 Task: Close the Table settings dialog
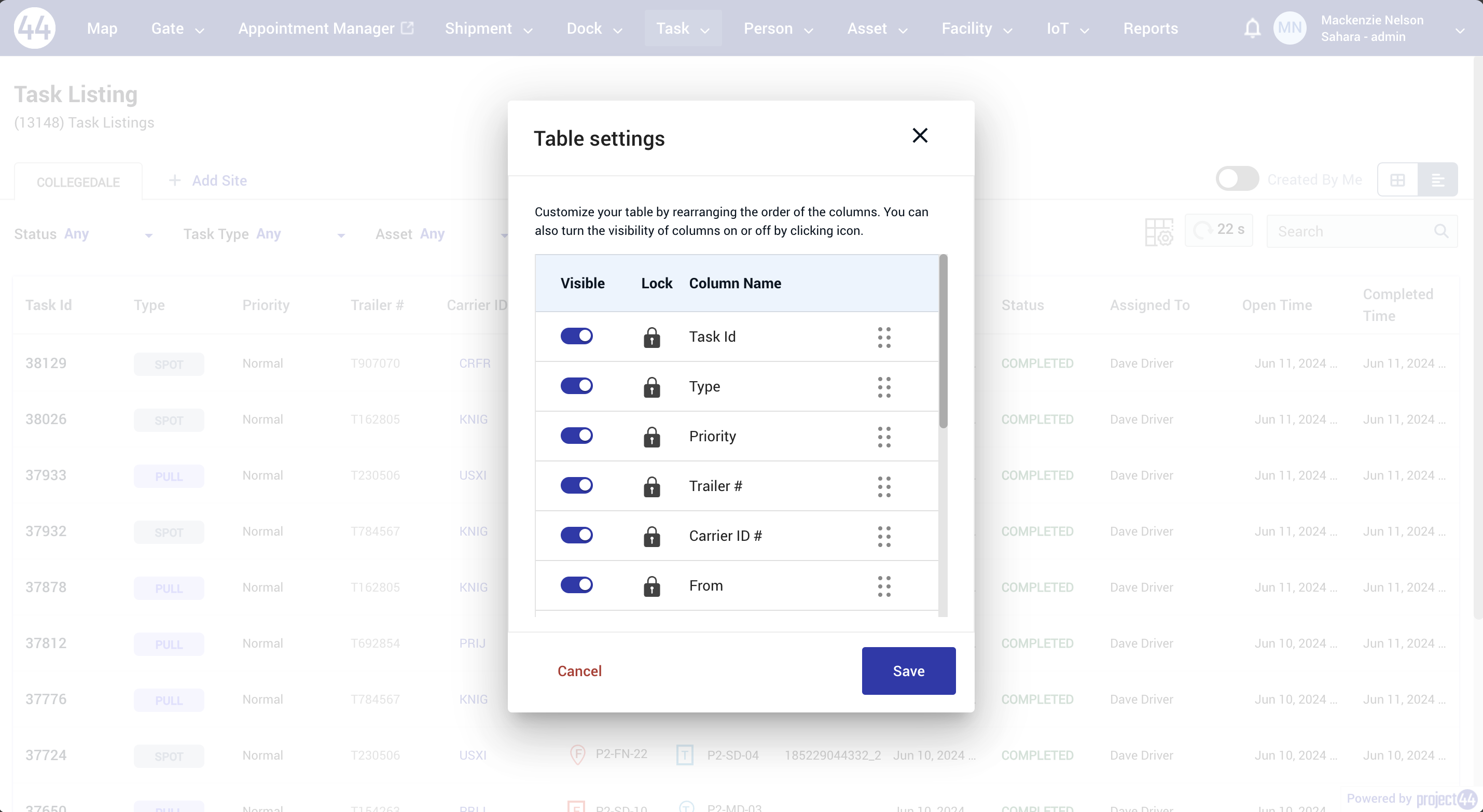click(x=920, y=135)
